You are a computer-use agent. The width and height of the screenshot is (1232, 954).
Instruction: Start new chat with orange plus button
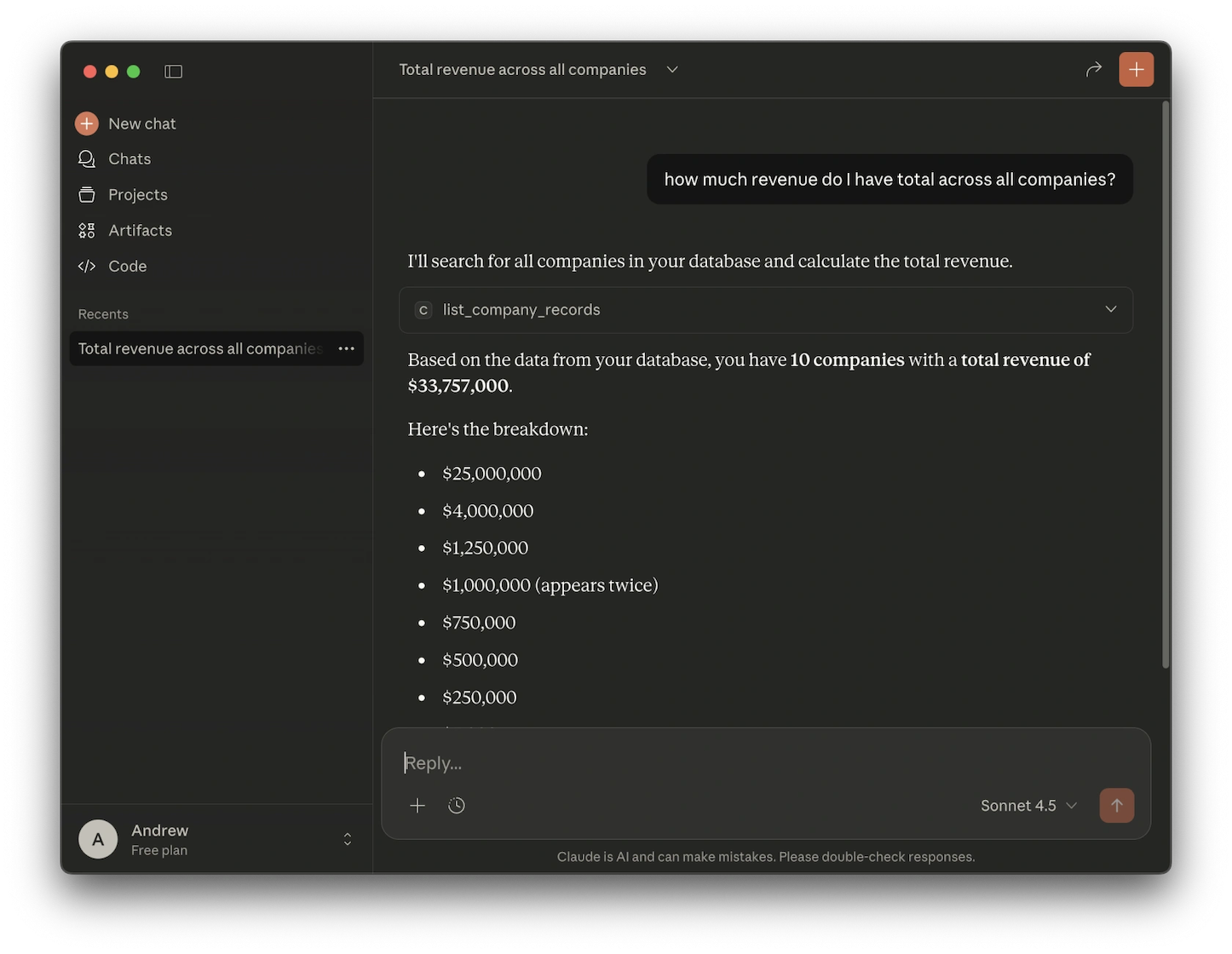1136,70
